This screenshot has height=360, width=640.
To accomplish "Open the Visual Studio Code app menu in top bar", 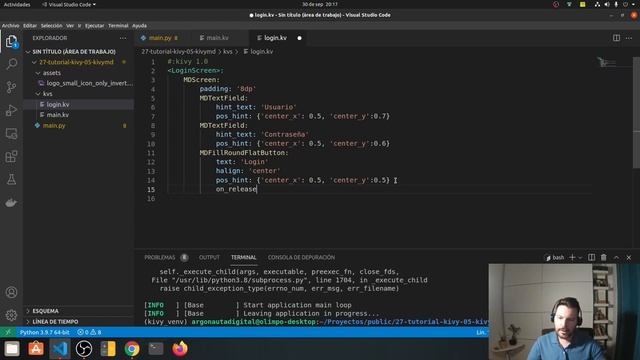I will click(69, 4).
